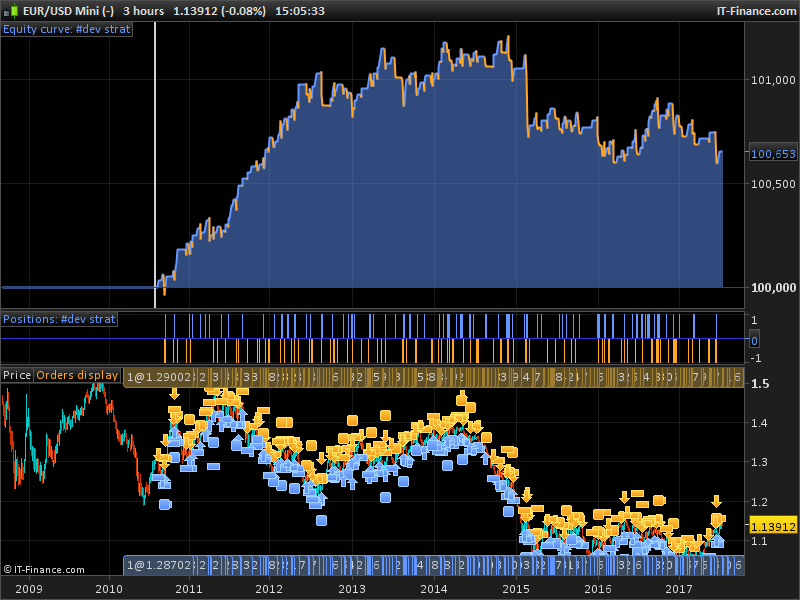Click the first orange arrow near 1.5 in late 2010
Viewport: 800px width, 600px height.
coord(175,393)
